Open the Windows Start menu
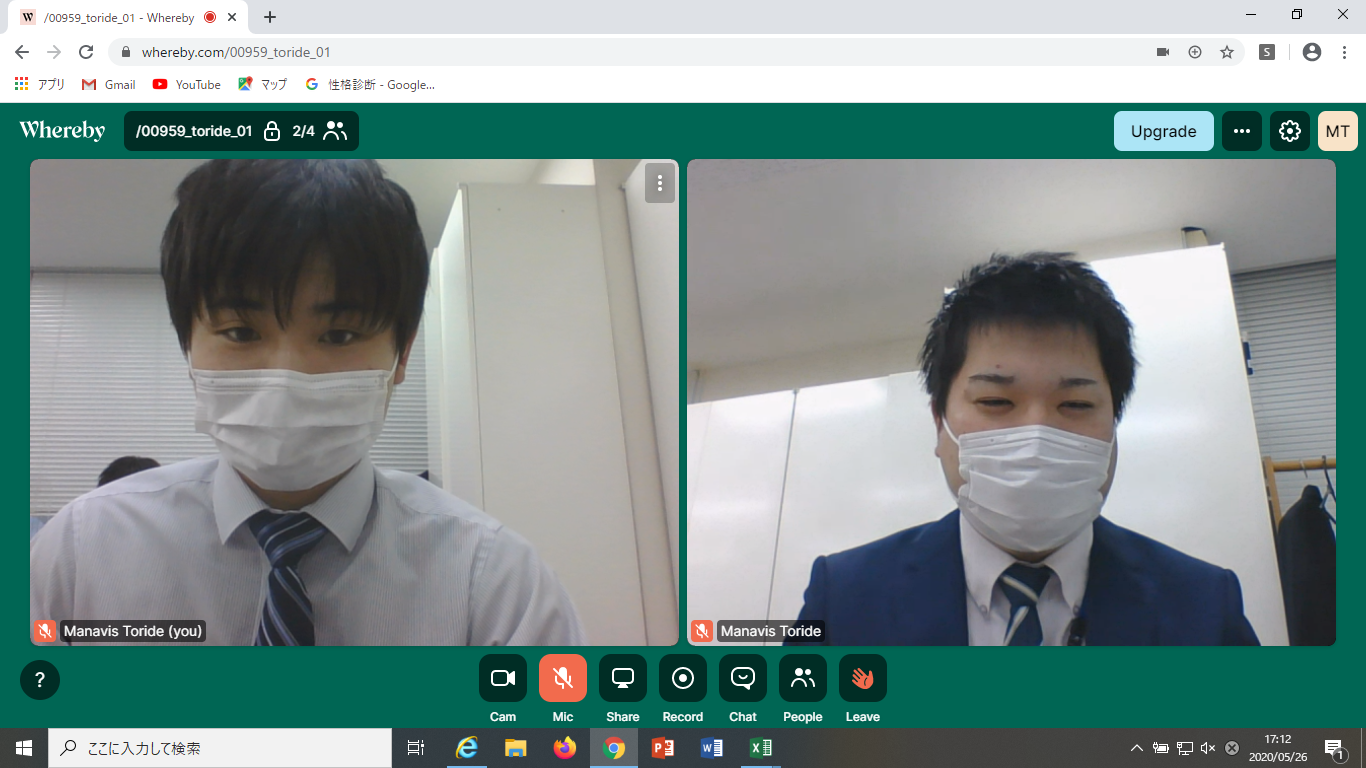 [24, 748]
